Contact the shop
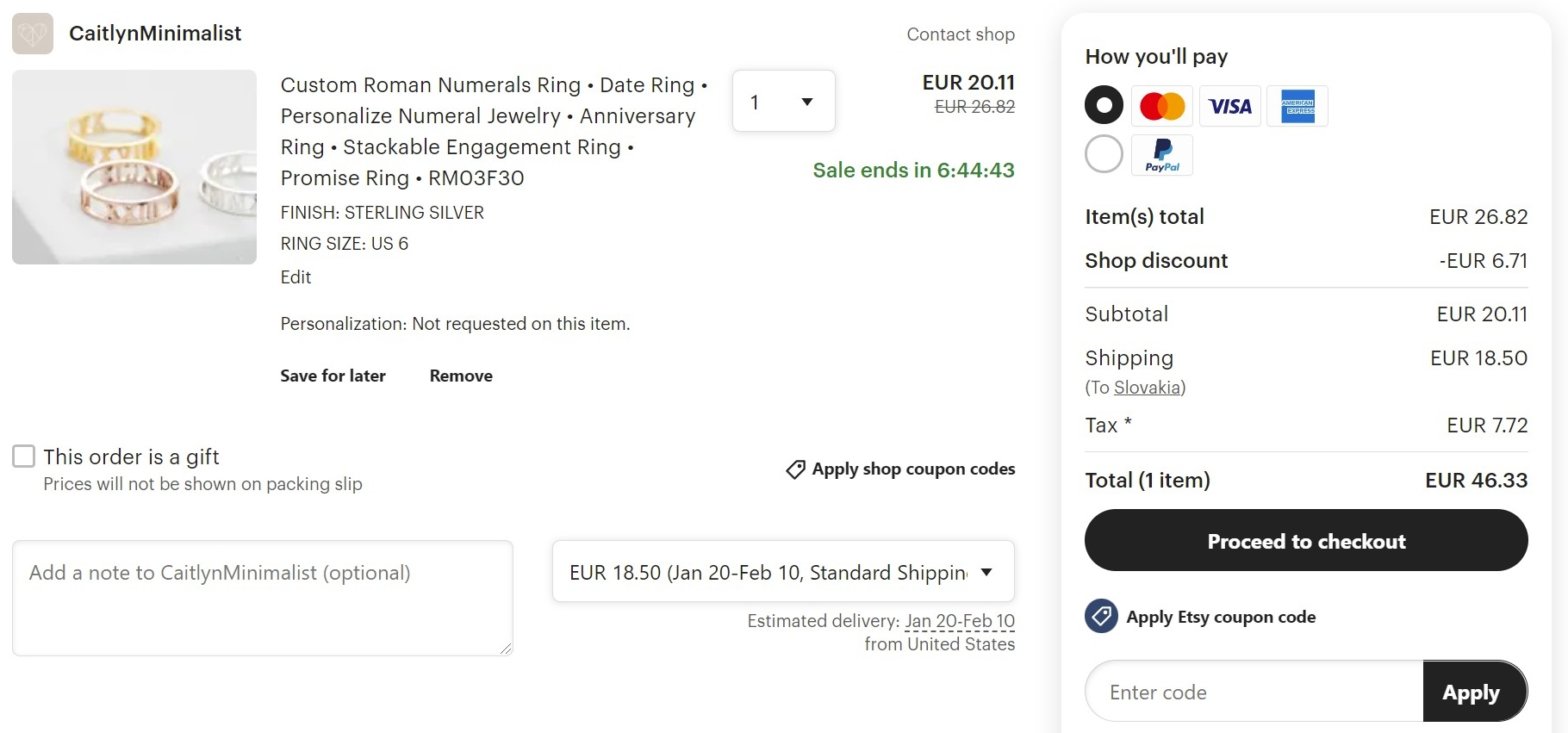1568x733 pixels. tap(961, 34)
